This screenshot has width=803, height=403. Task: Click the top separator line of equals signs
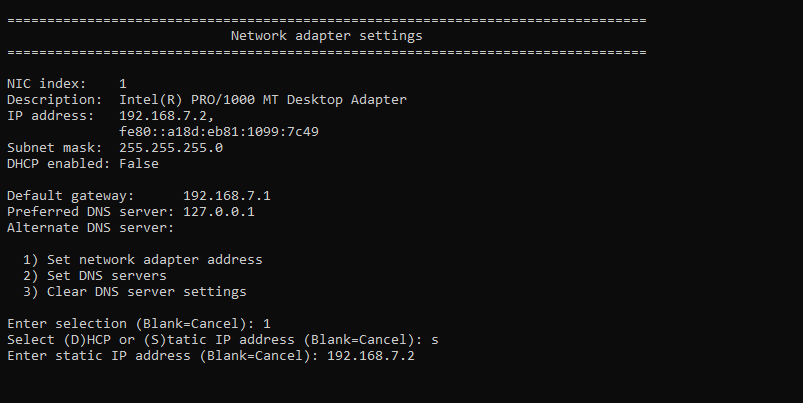[x=327, y=20]
